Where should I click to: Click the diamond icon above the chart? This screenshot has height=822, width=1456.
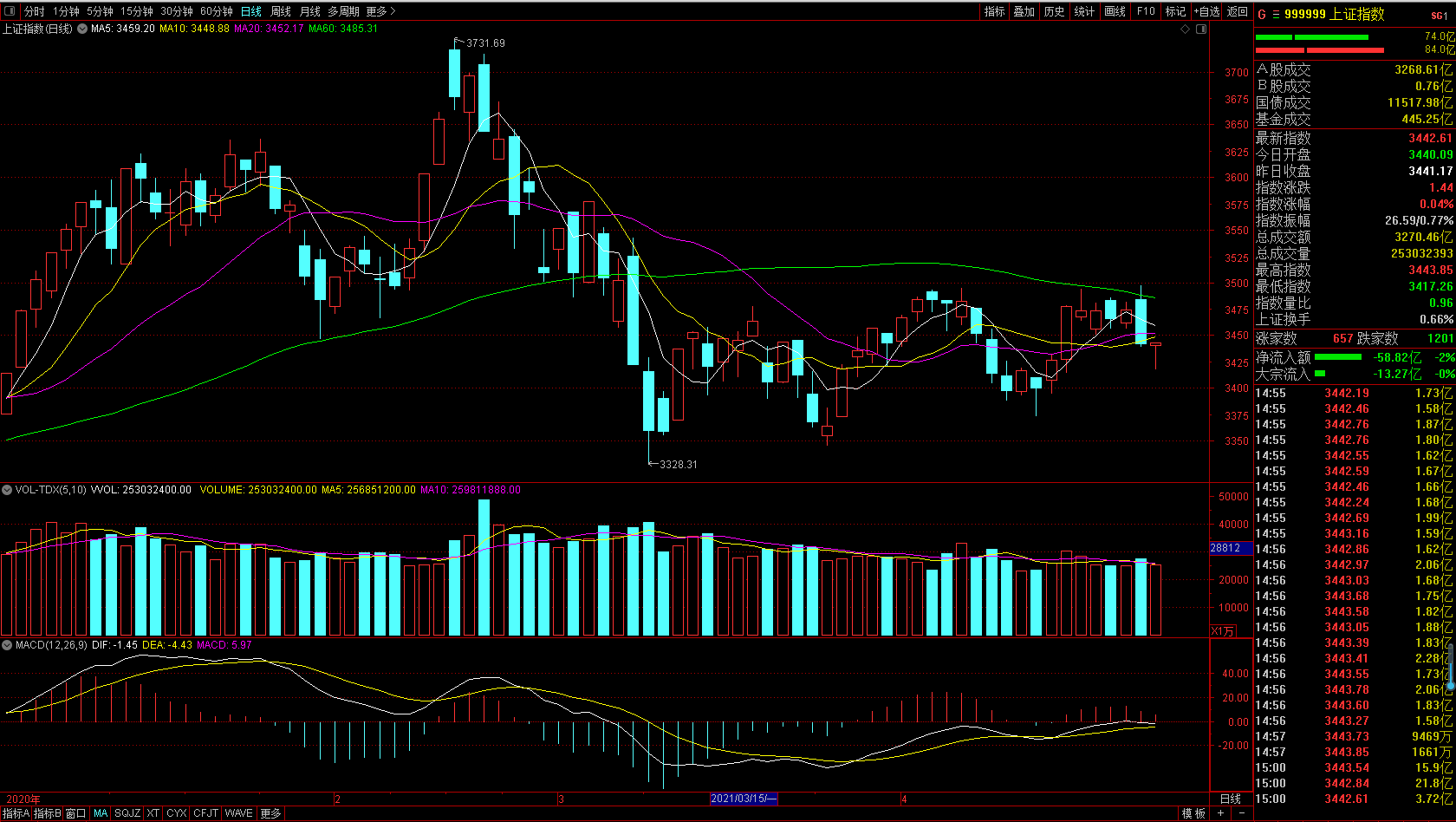point(1186,29)
